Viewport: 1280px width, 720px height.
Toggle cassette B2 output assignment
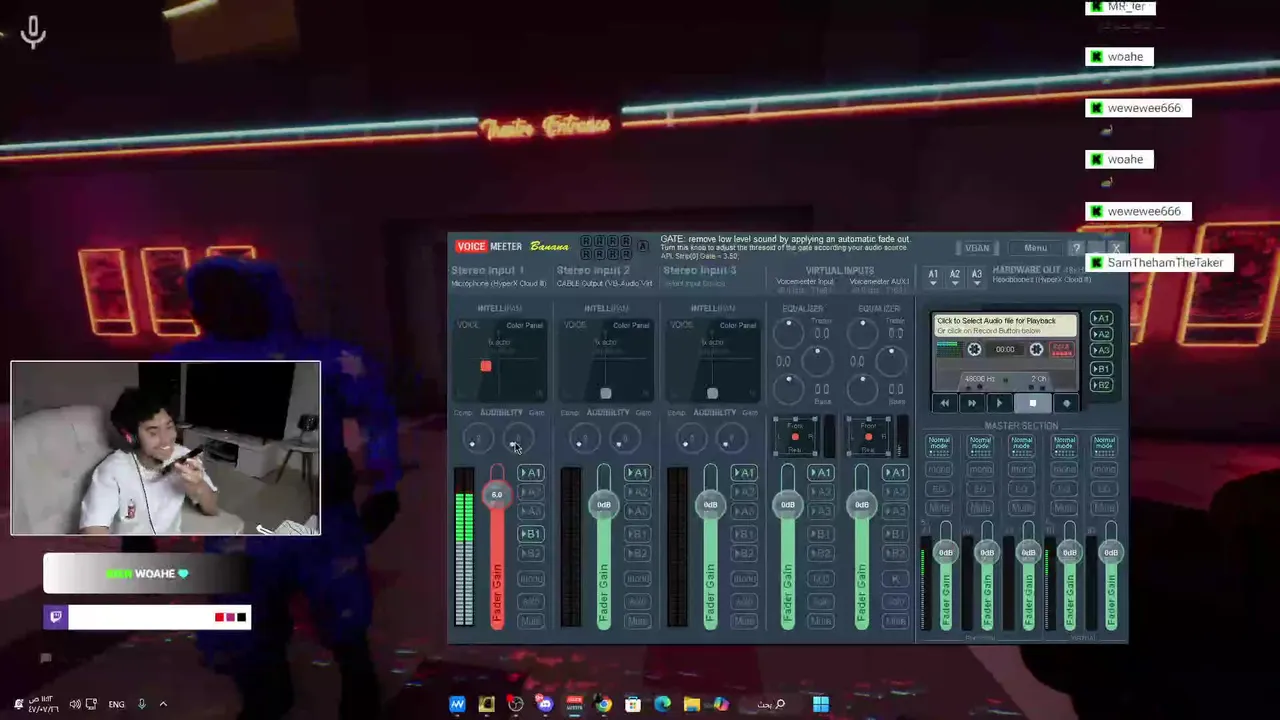(x=1101, y=385)
